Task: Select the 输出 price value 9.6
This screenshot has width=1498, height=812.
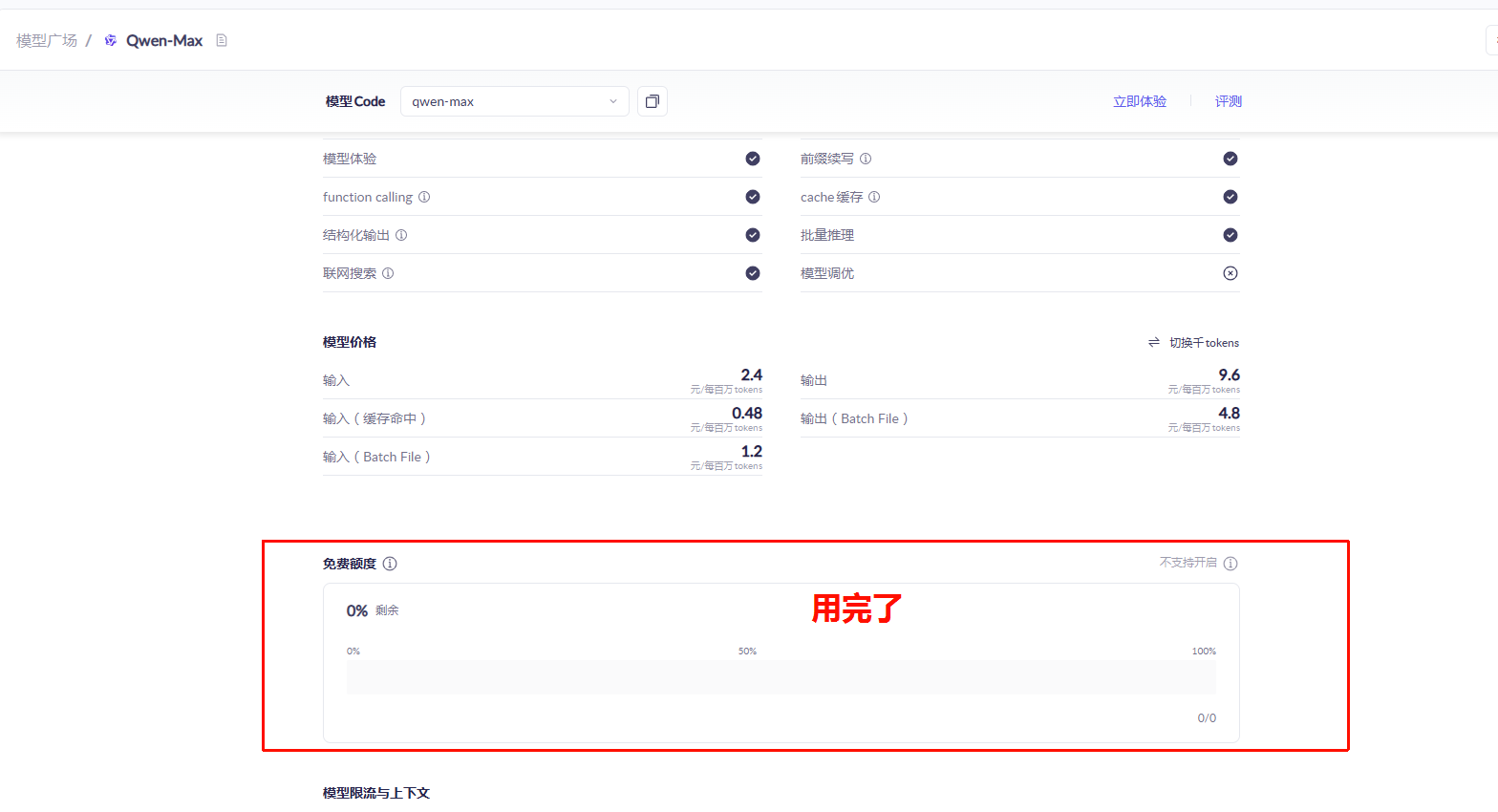Action: pyautogui.click(x=1230, y=374)
